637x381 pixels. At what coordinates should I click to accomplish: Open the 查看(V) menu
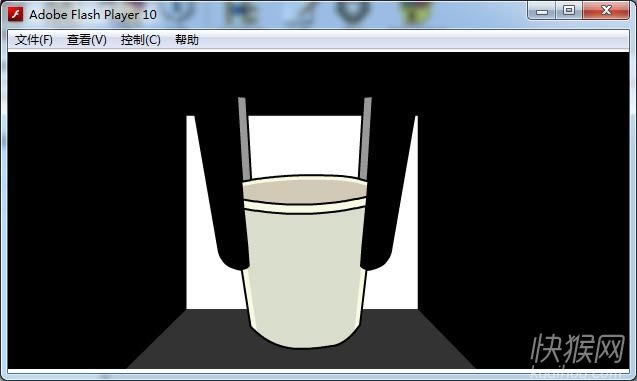[x=87, y=40]
